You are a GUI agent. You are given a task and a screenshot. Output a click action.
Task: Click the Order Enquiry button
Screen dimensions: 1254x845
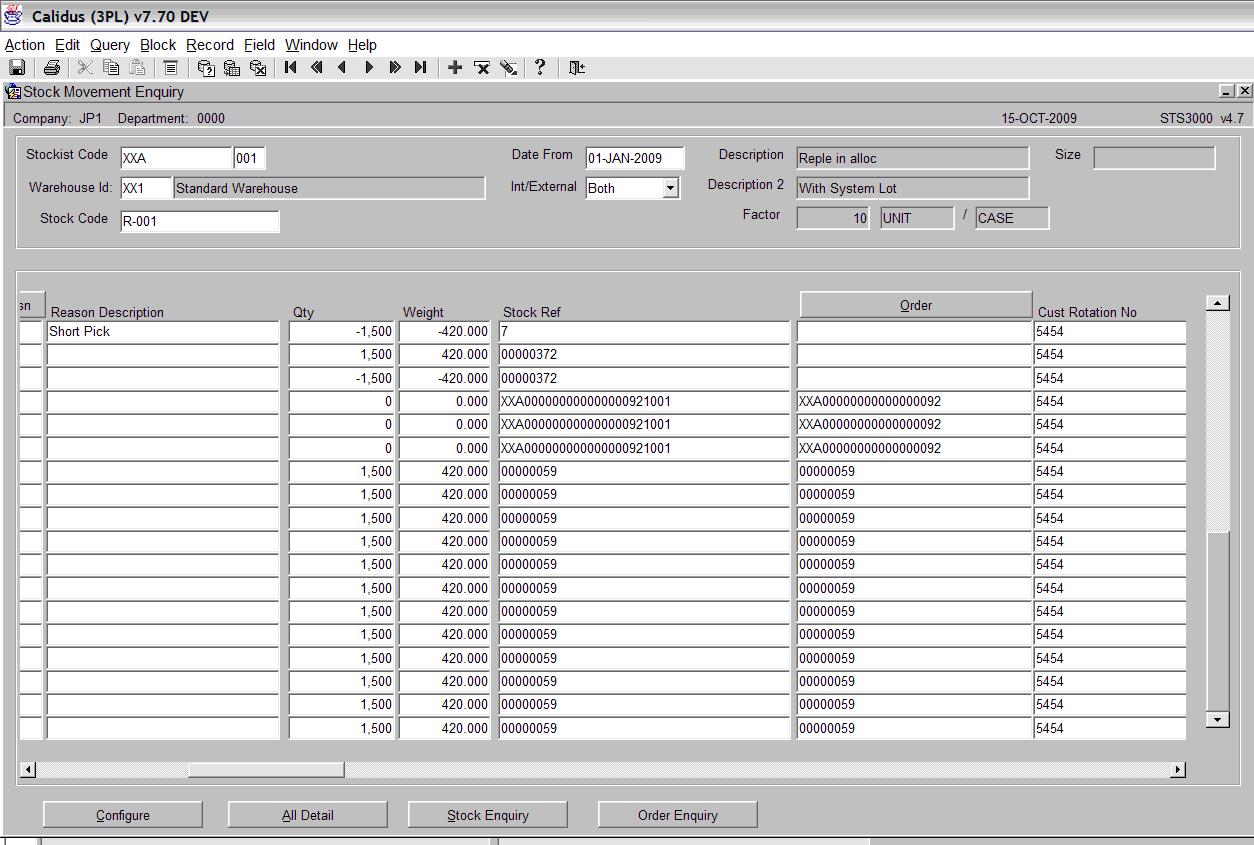pyautogui.click(x=678, y=815)
